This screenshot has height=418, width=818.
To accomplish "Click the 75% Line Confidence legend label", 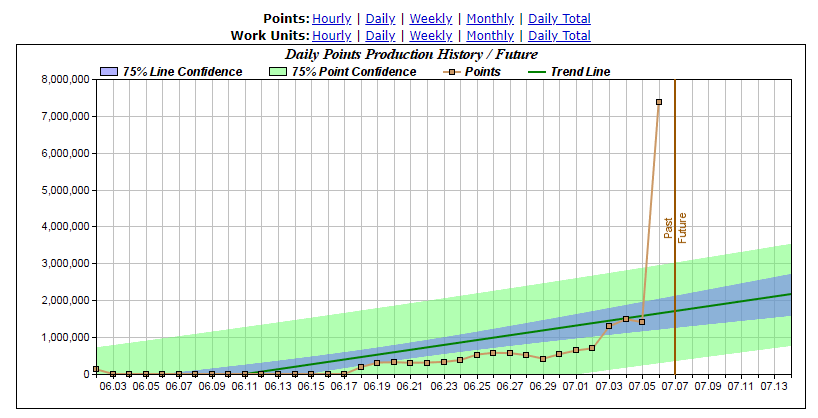I will 183,71.
